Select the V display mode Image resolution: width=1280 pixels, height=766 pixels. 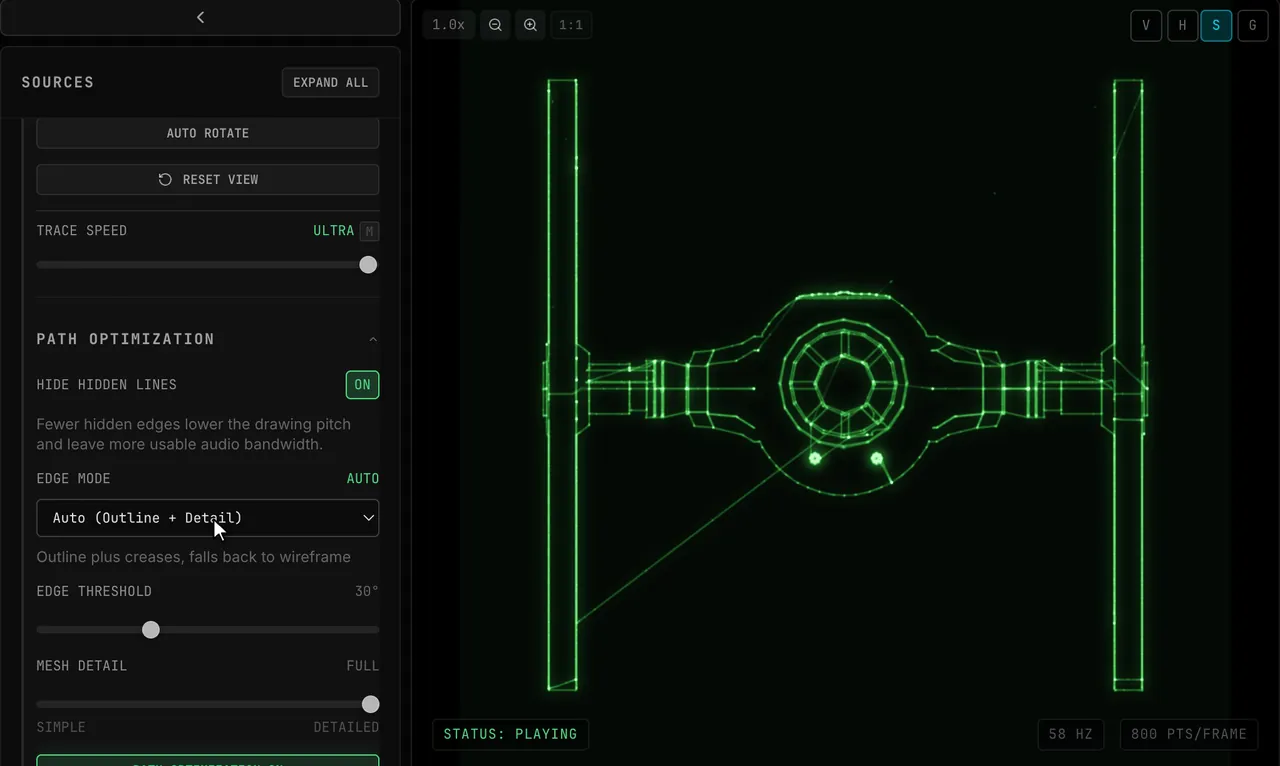coord(1146,26)
